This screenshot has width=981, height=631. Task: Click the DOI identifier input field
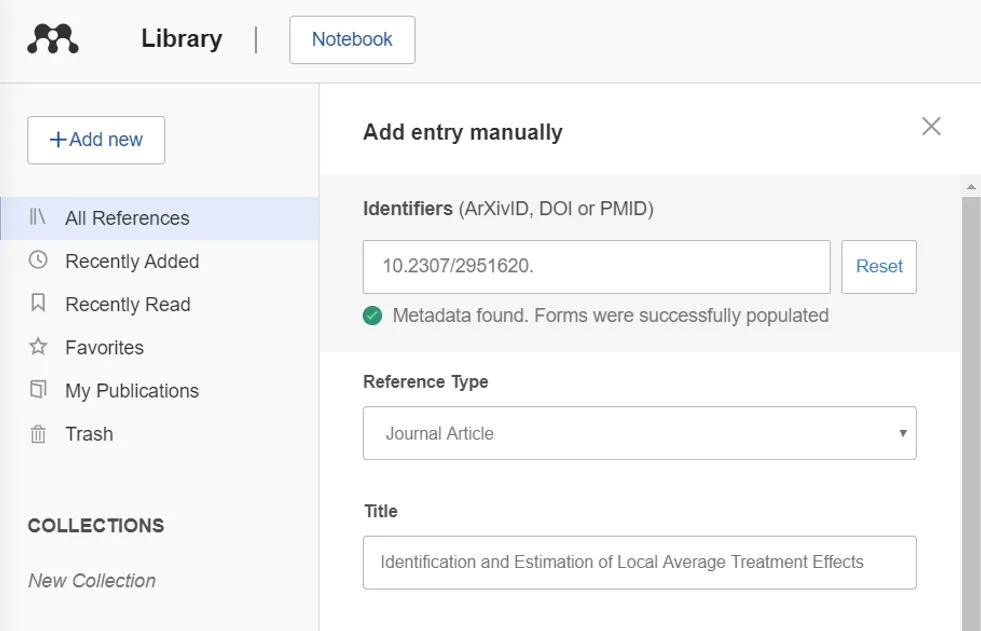(x=596, y=267)
